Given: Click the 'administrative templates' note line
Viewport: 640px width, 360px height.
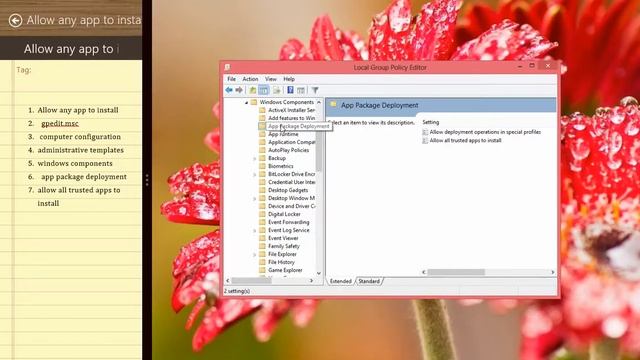Looking at the screenshot, I should (x=80, y=150).
